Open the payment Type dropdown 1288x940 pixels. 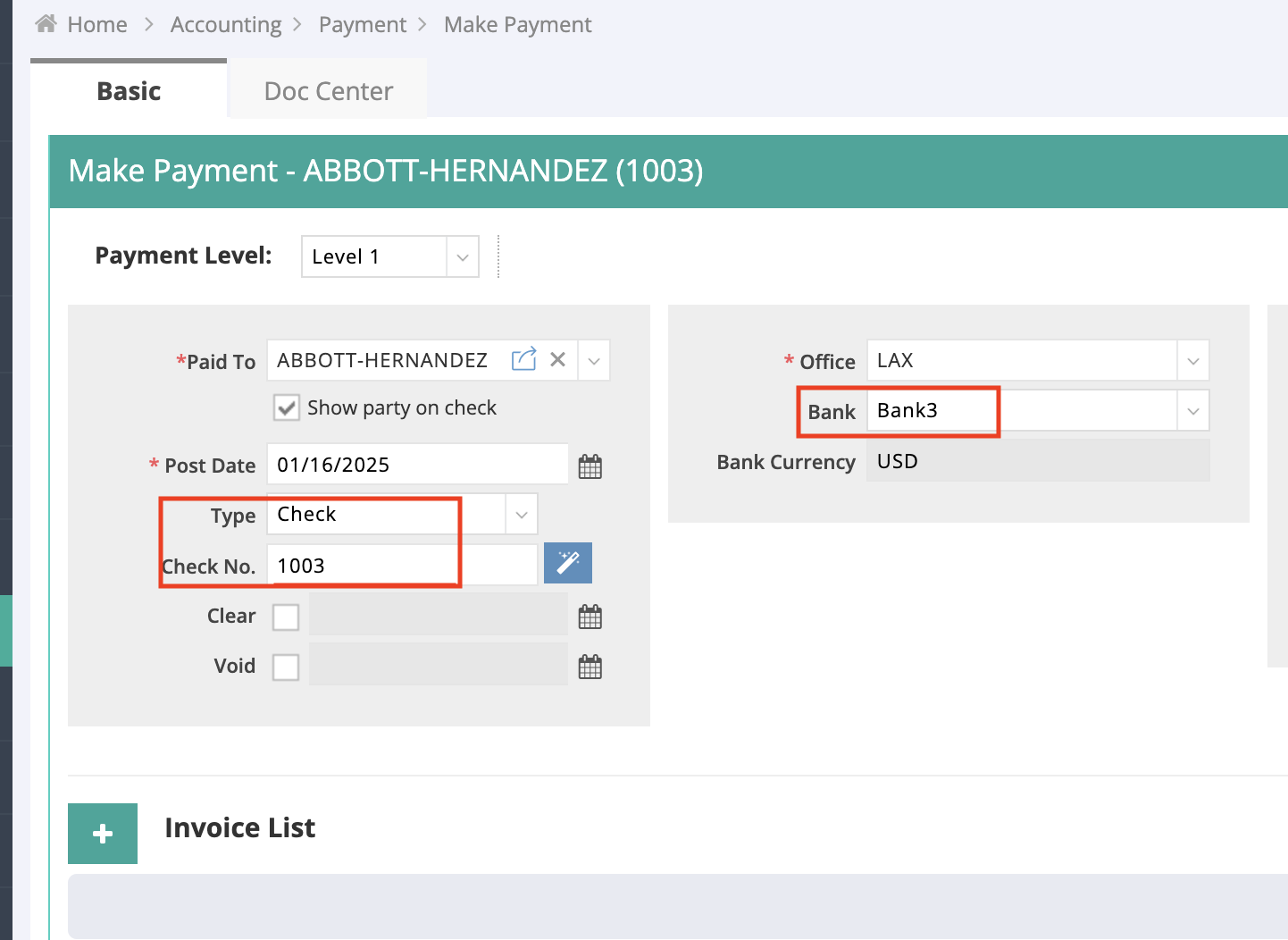coord(522,515)
